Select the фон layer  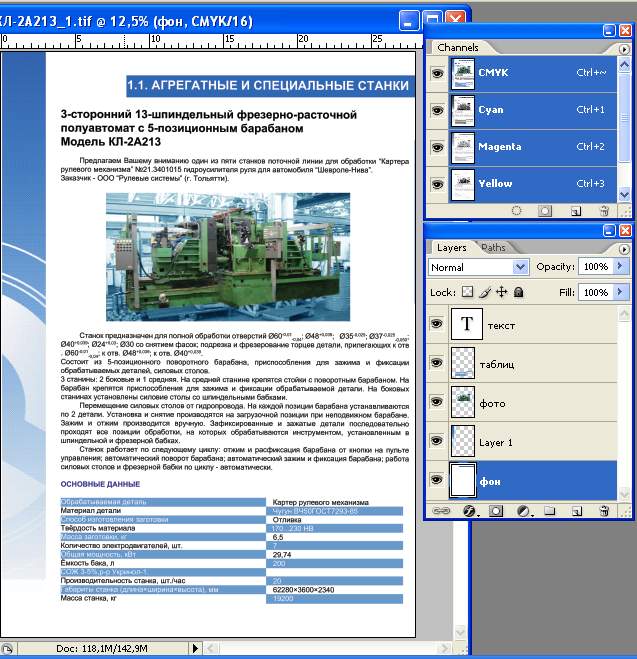coord(533,480)
